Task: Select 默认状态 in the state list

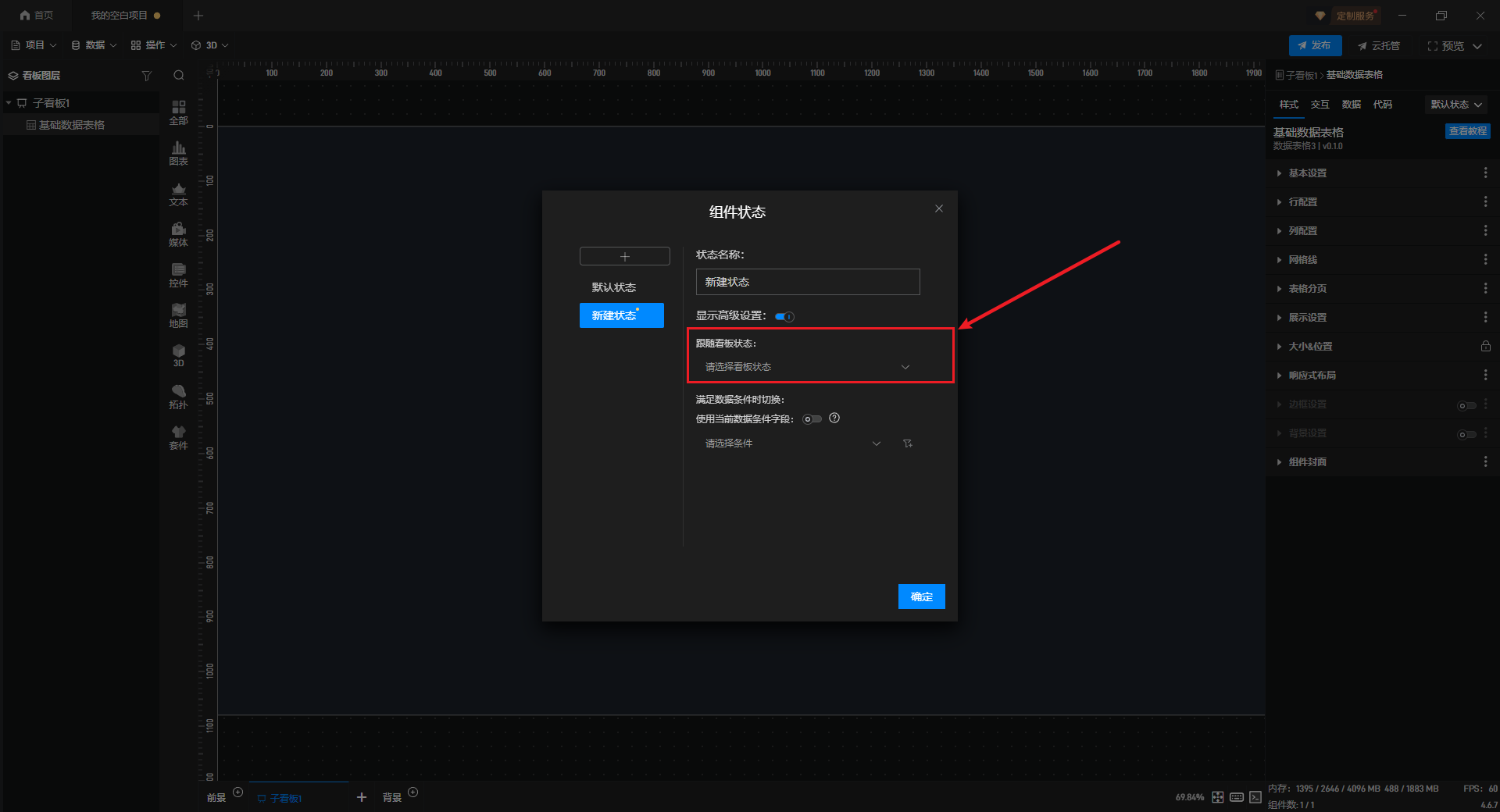Action: [x=614, y=287]
